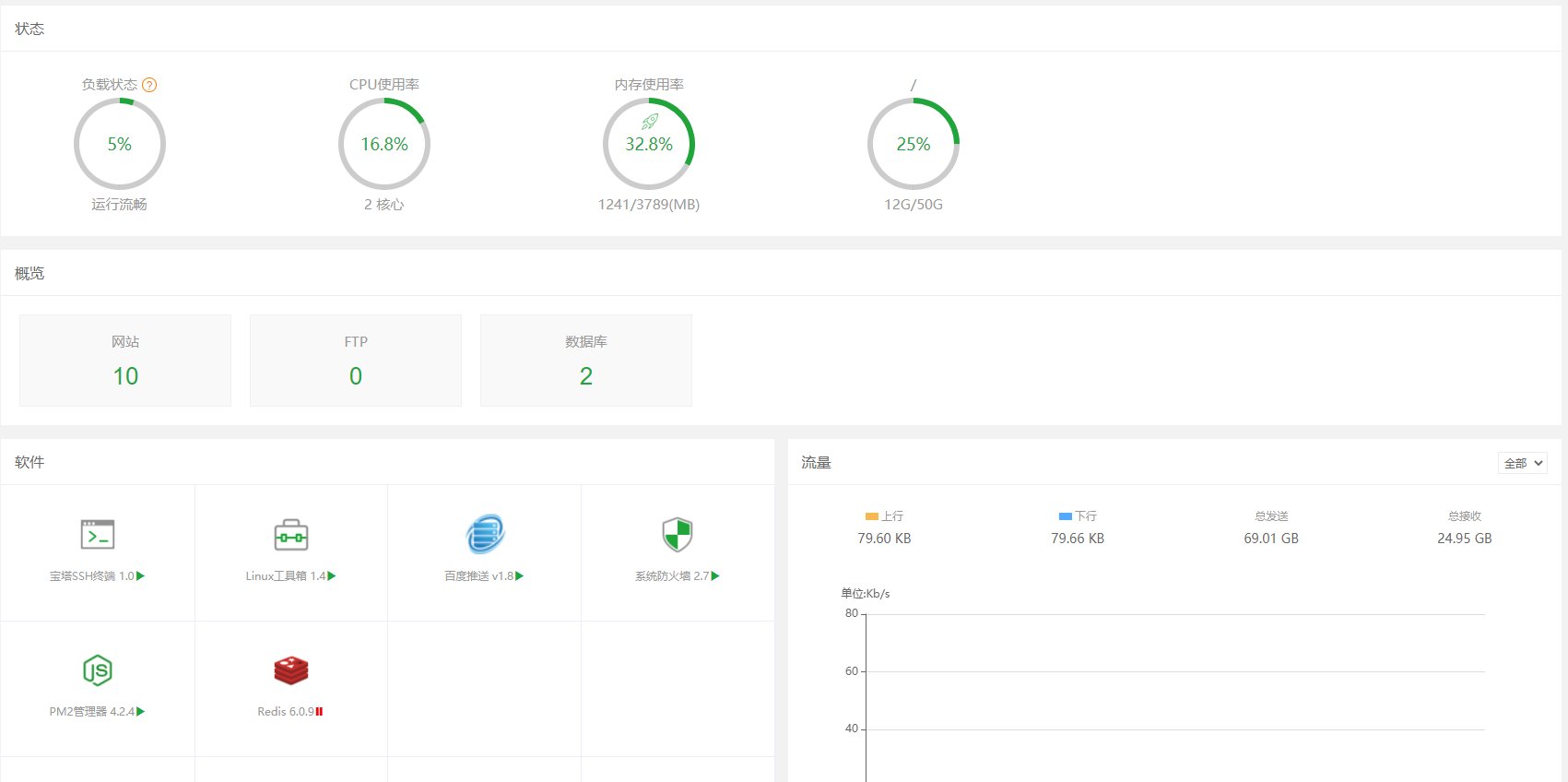Click the 79.60 KB upstream value
1568x782 pixels.
click(x=884, y=539)
